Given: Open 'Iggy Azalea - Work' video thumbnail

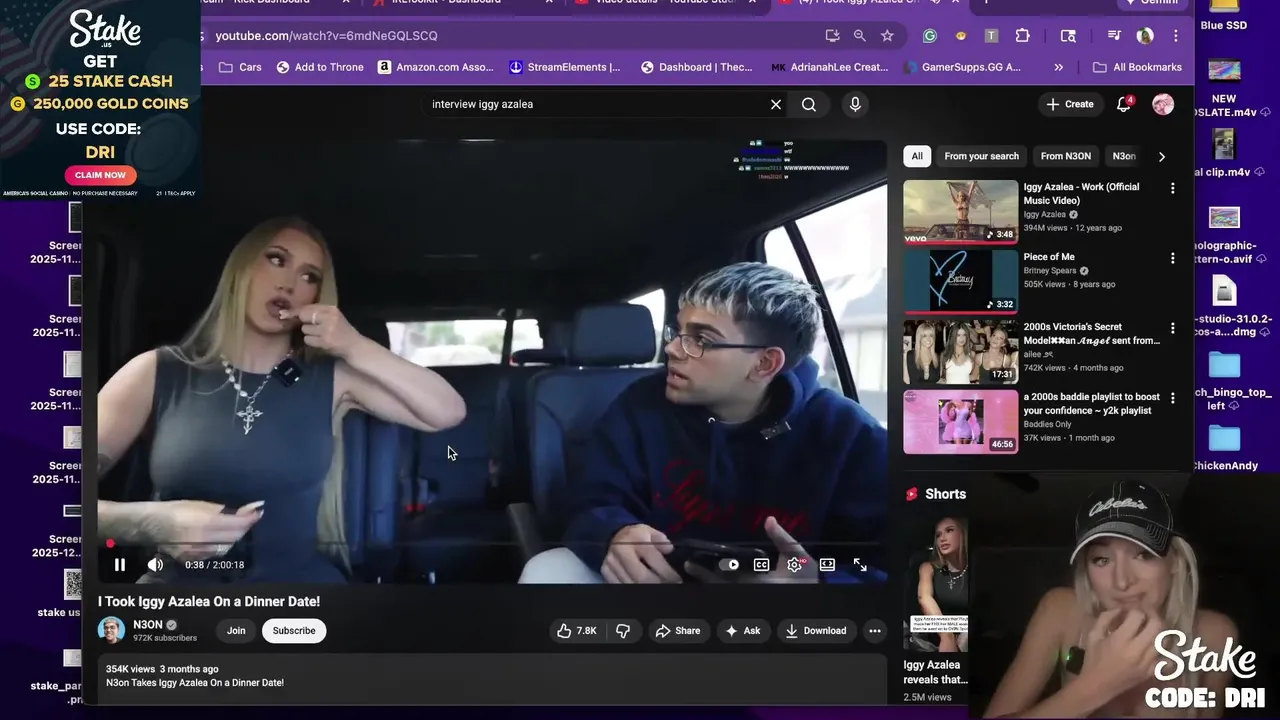Looking at the screenshot, I should coord(961,212).
